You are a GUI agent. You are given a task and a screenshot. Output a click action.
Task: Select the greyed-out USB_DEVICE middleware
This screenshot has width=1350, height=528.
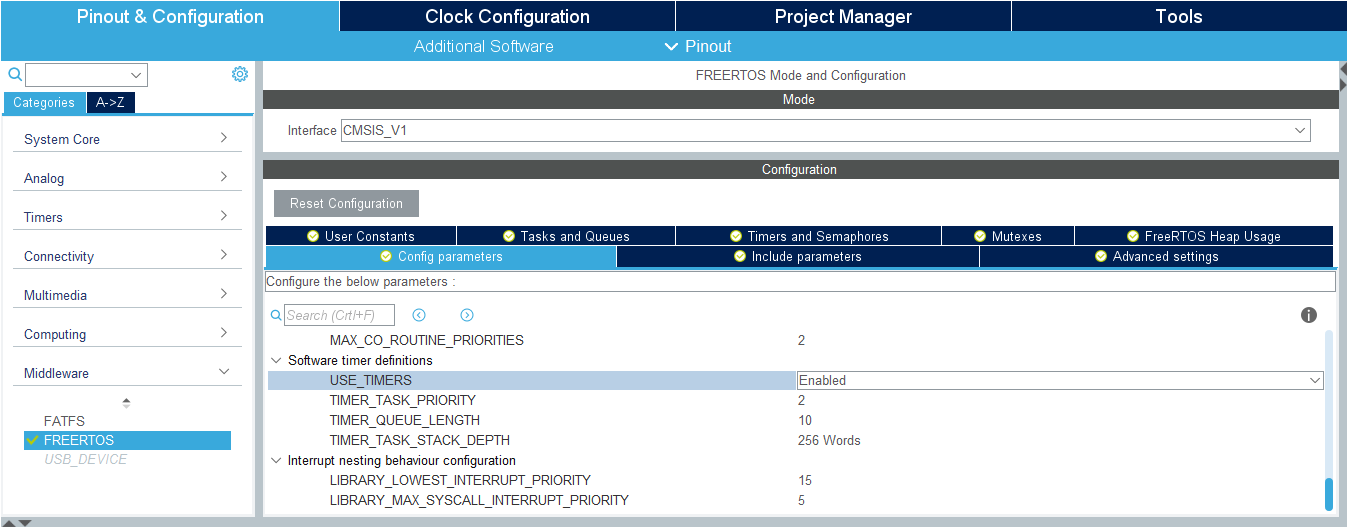coord(85,460)
